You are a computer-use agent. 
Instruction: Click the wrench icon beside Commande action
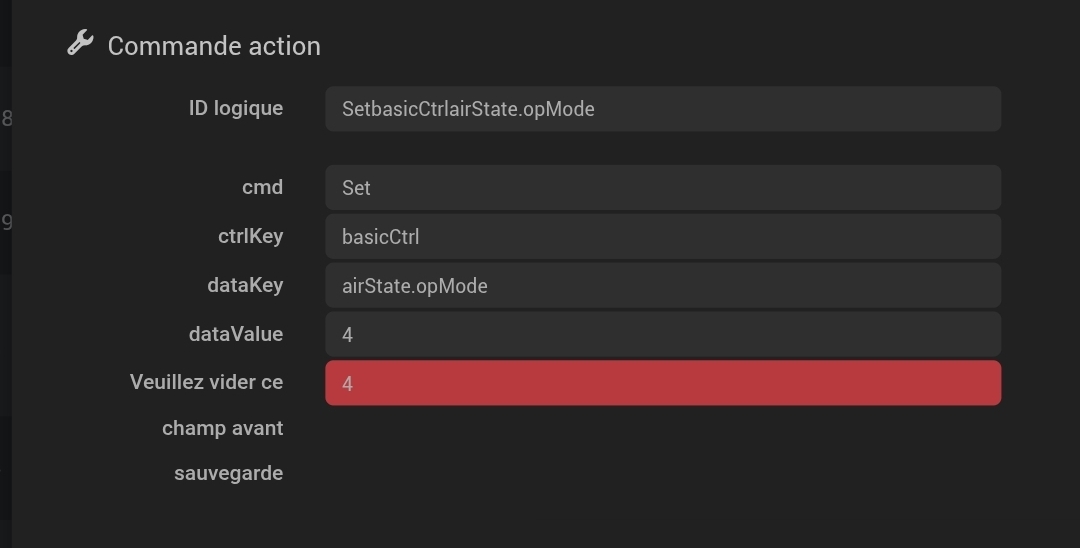point(80,43)
